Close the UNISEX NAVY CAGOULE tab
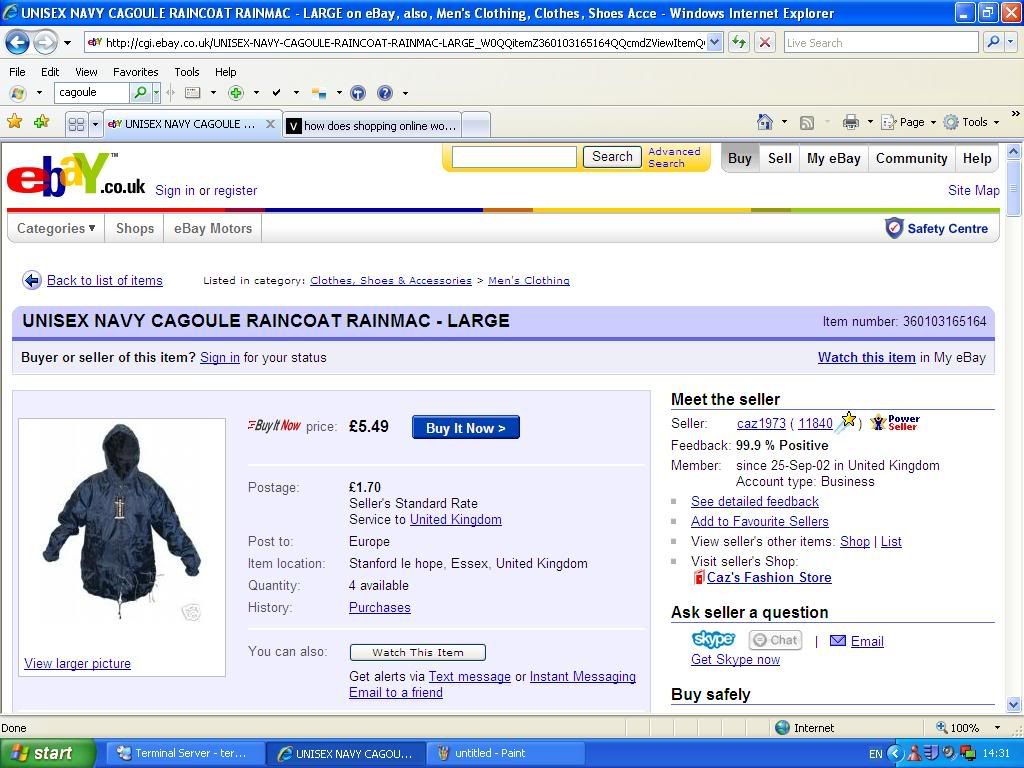This screenshot has height=768, width=1024. (270, 123)
